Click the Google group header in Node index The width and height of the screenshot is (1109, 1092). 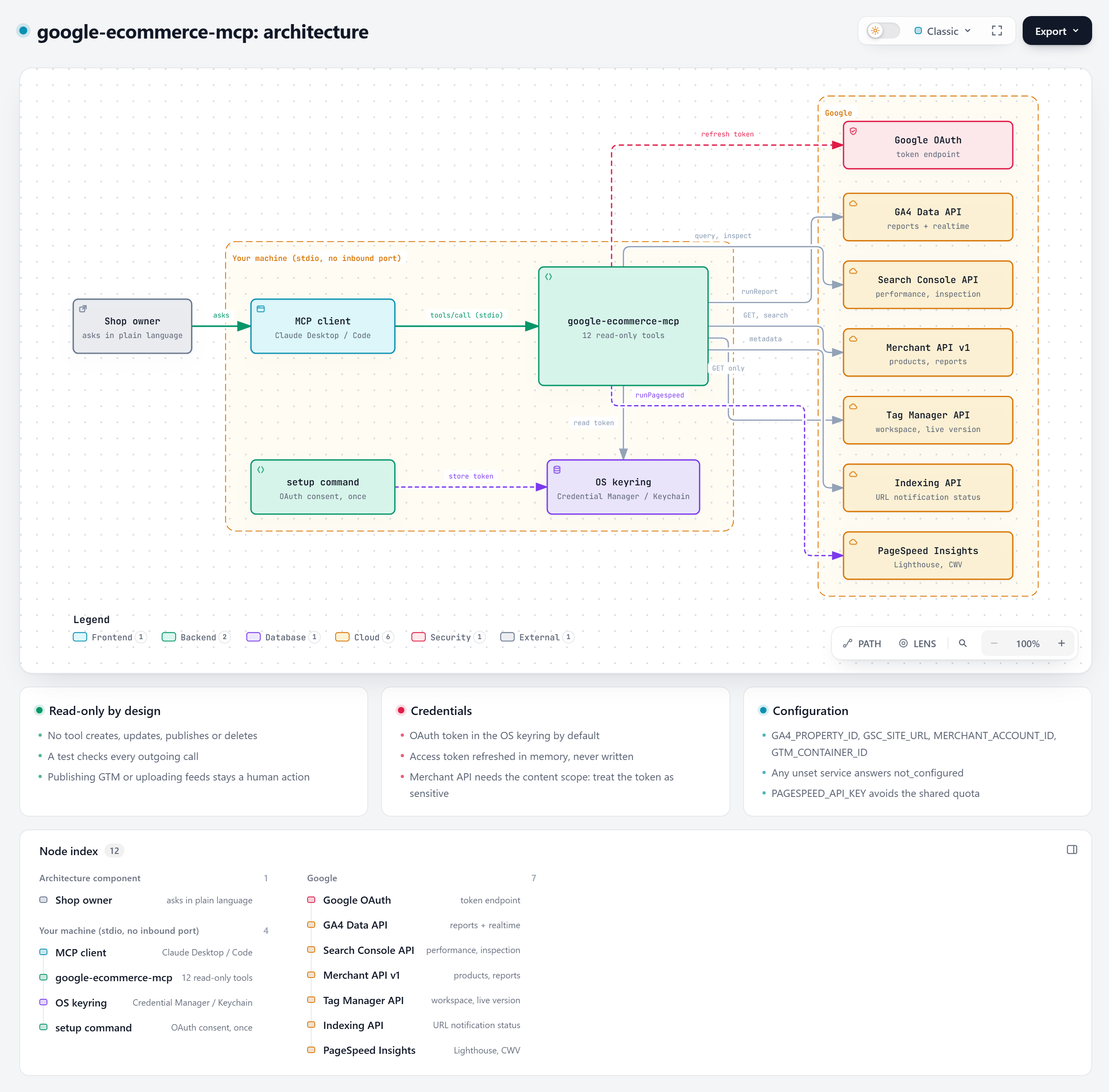click(x=422, y=878)
